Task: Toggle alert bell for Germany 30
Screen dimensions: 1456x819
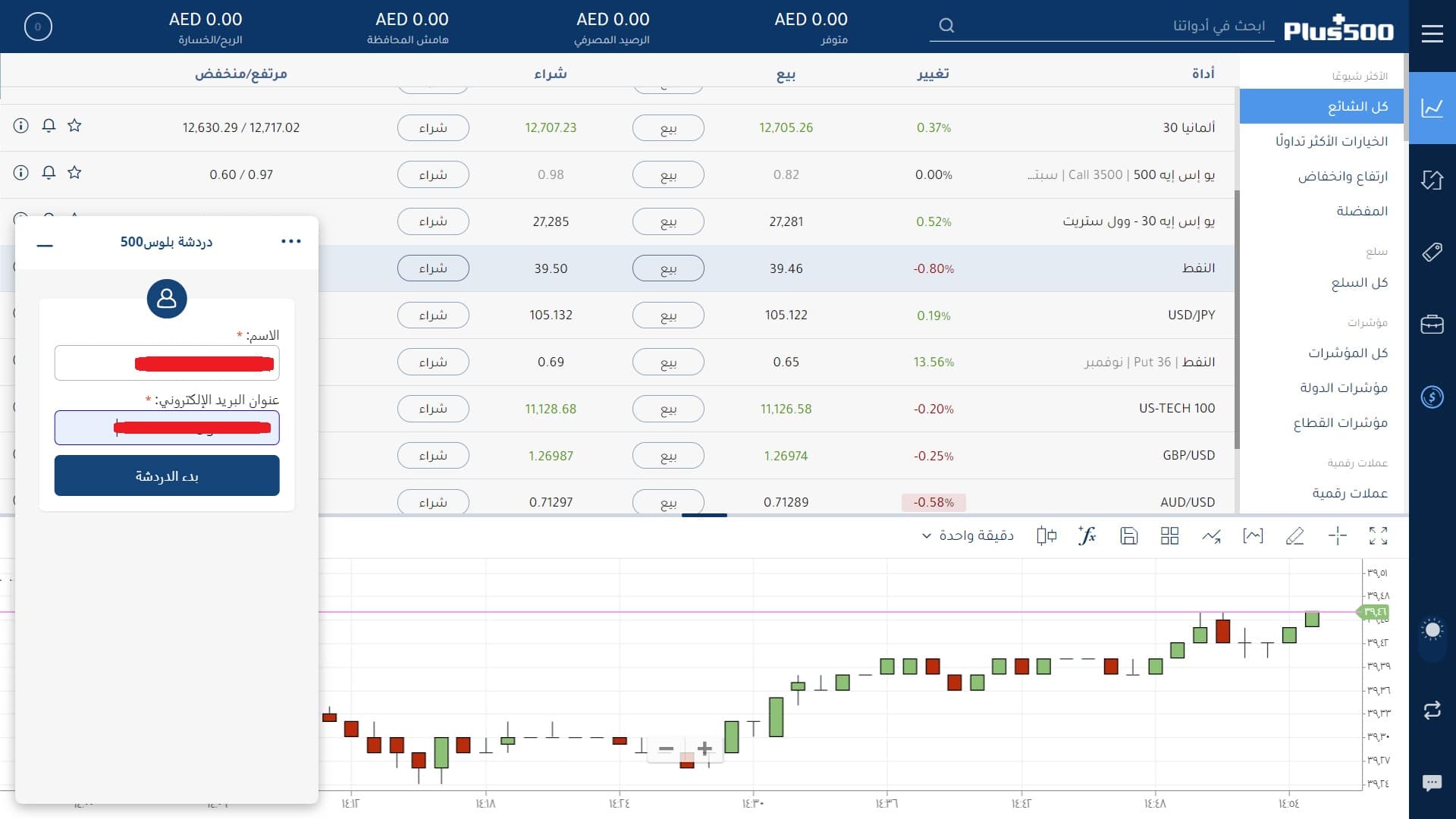Action: coord(49,126)
